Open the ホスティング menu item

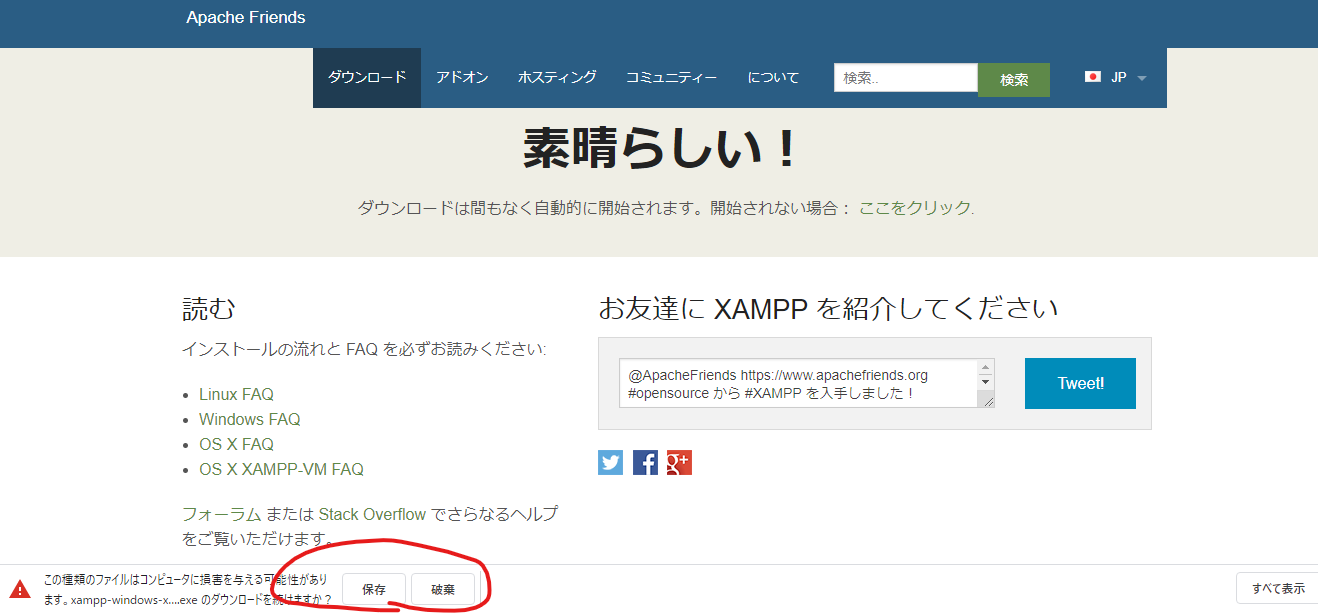[557, 78]
